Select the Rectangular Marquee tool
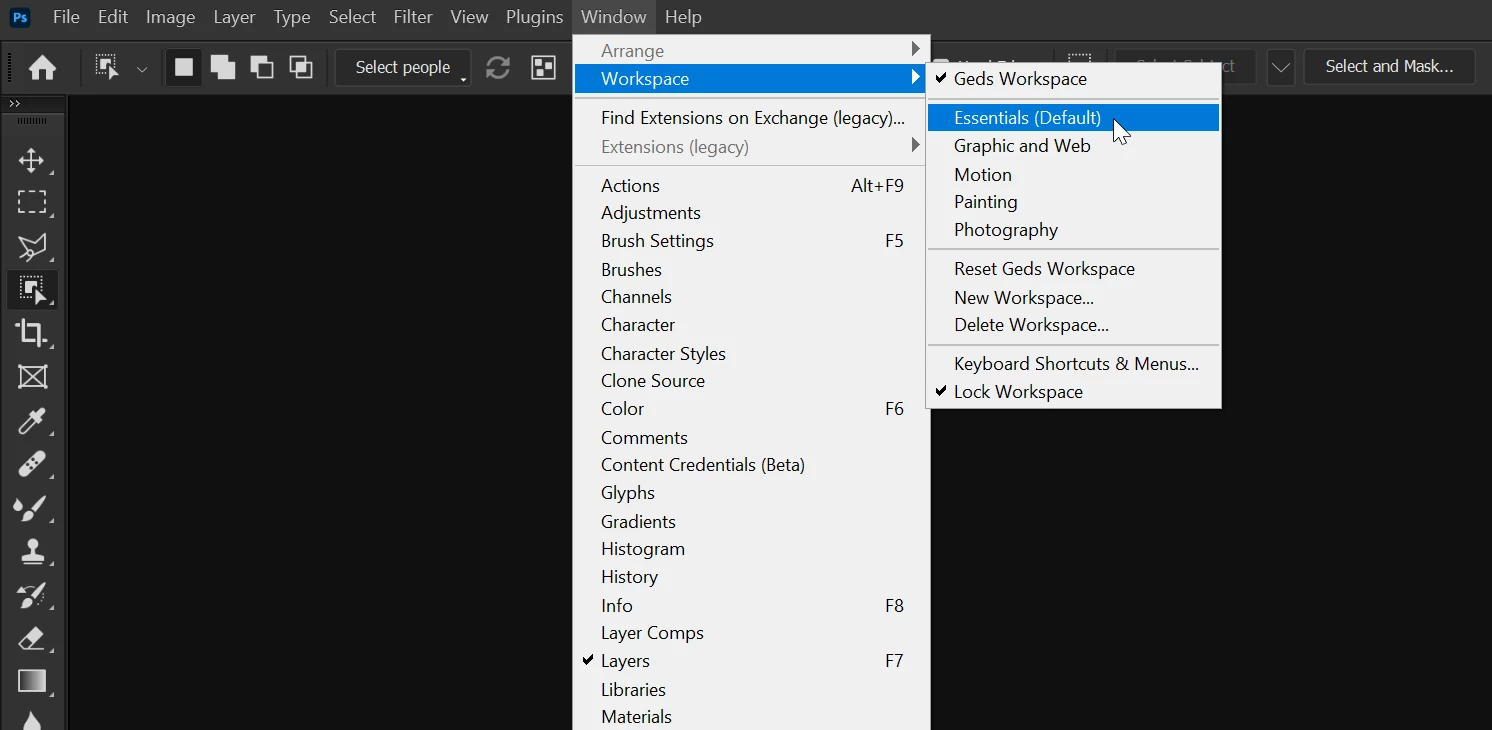Screen dimensions: 1492x730 pos(32,203)
